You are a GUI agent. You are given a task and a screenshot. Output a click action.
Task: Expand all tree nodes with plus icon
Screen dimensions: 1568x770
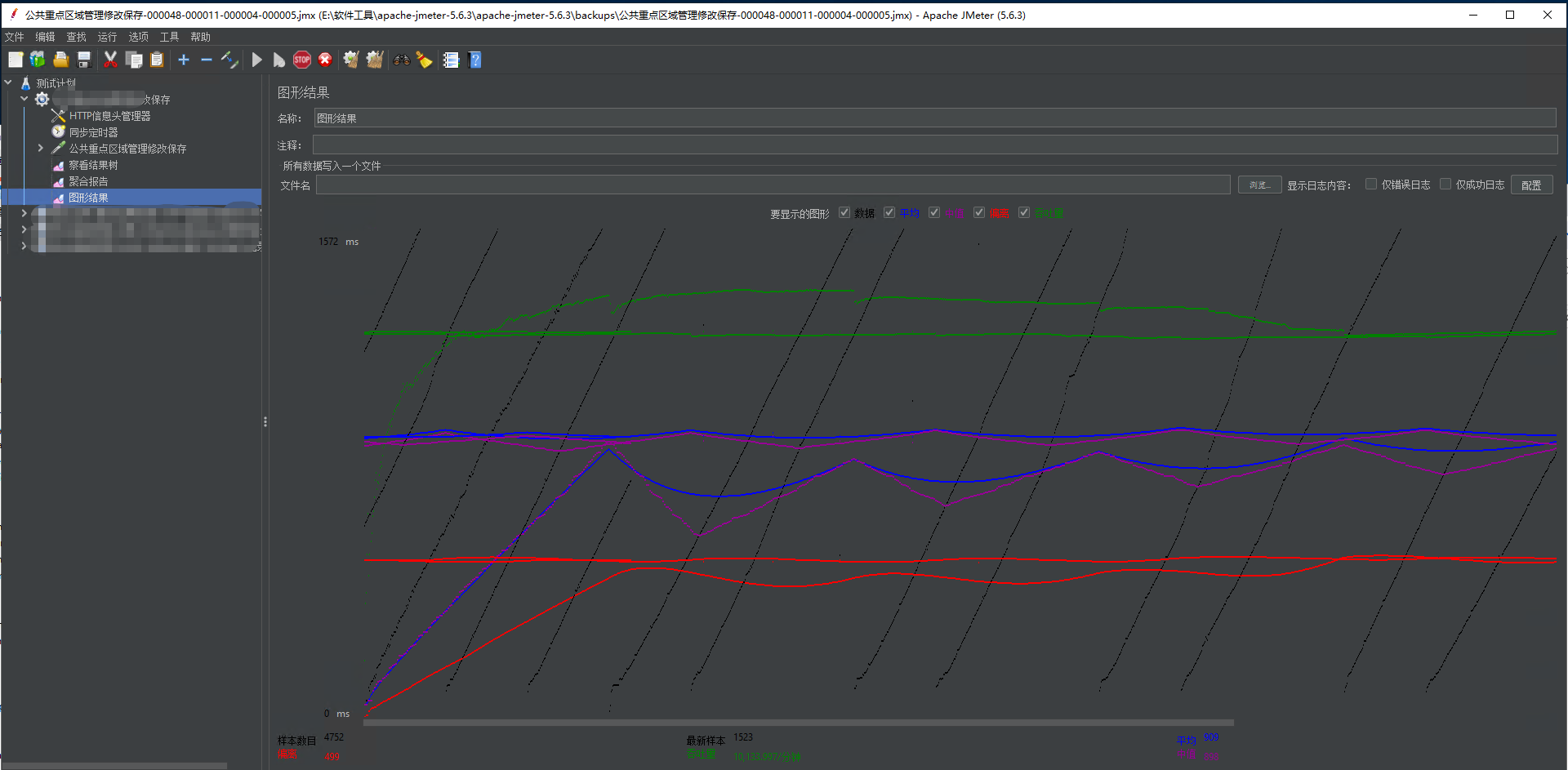pos(184,60)
